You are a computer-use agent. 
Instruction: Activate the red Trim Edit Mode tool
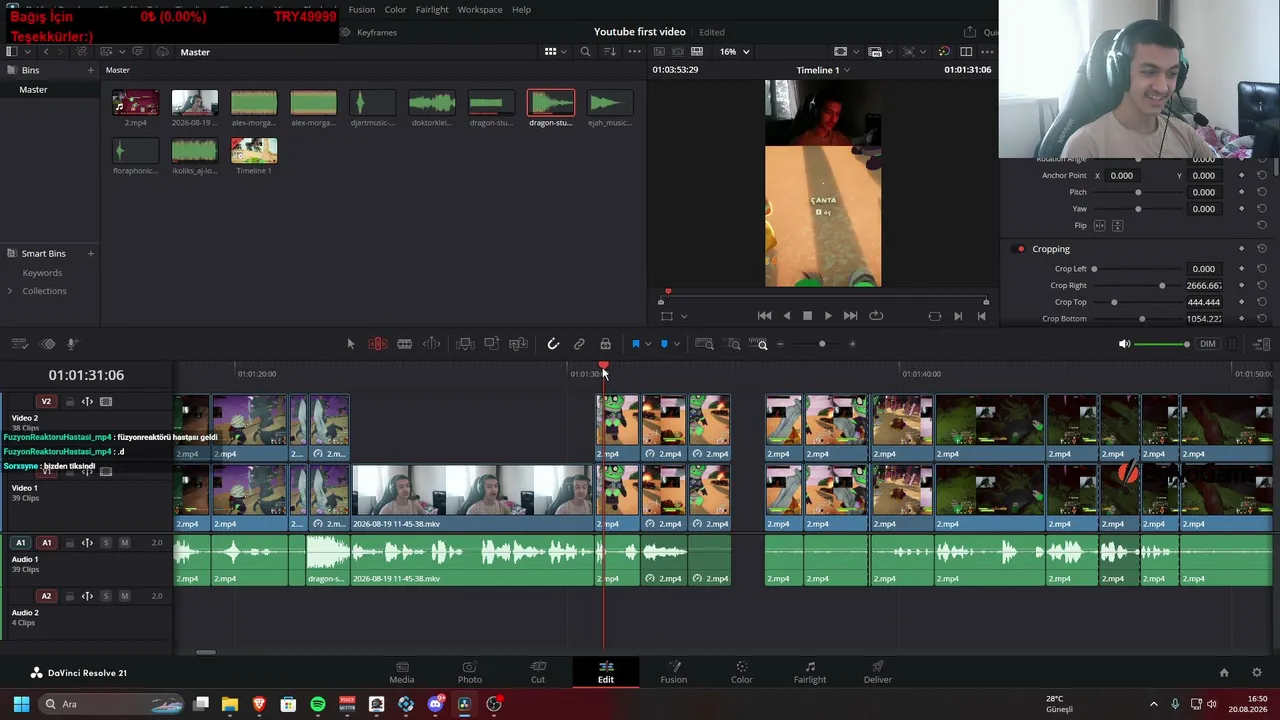[378, 344]
